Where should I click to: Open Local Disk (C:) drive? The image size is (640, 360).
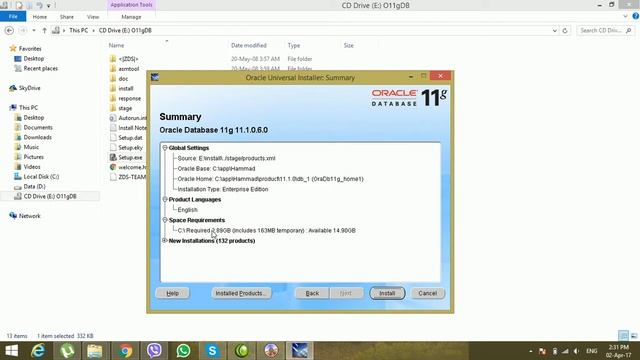[x=41, y=177]
